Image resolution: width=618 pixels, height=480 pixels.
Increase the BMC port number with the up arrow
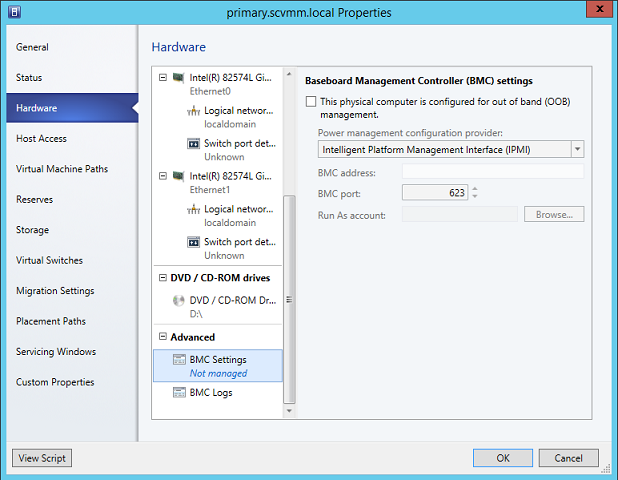click(x=475, y=189)
